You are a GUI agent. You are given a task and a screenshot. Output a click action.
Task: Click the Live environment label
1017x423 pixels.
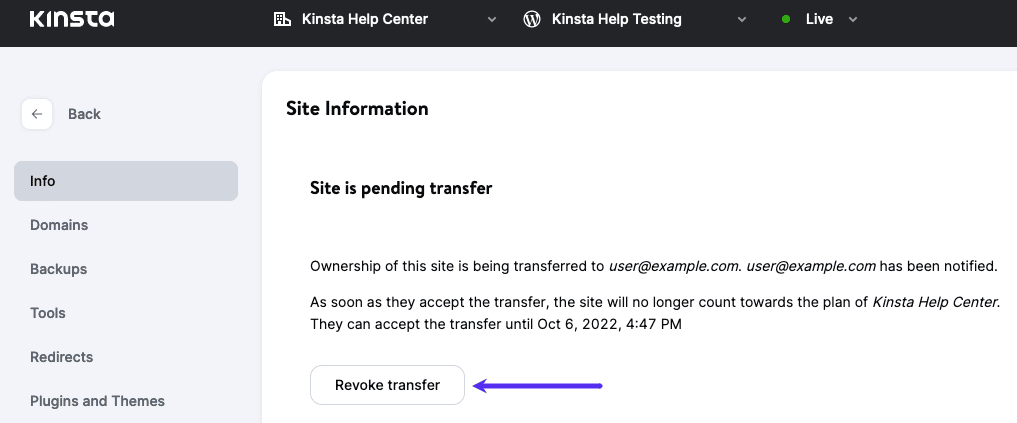tap(819, 19)
